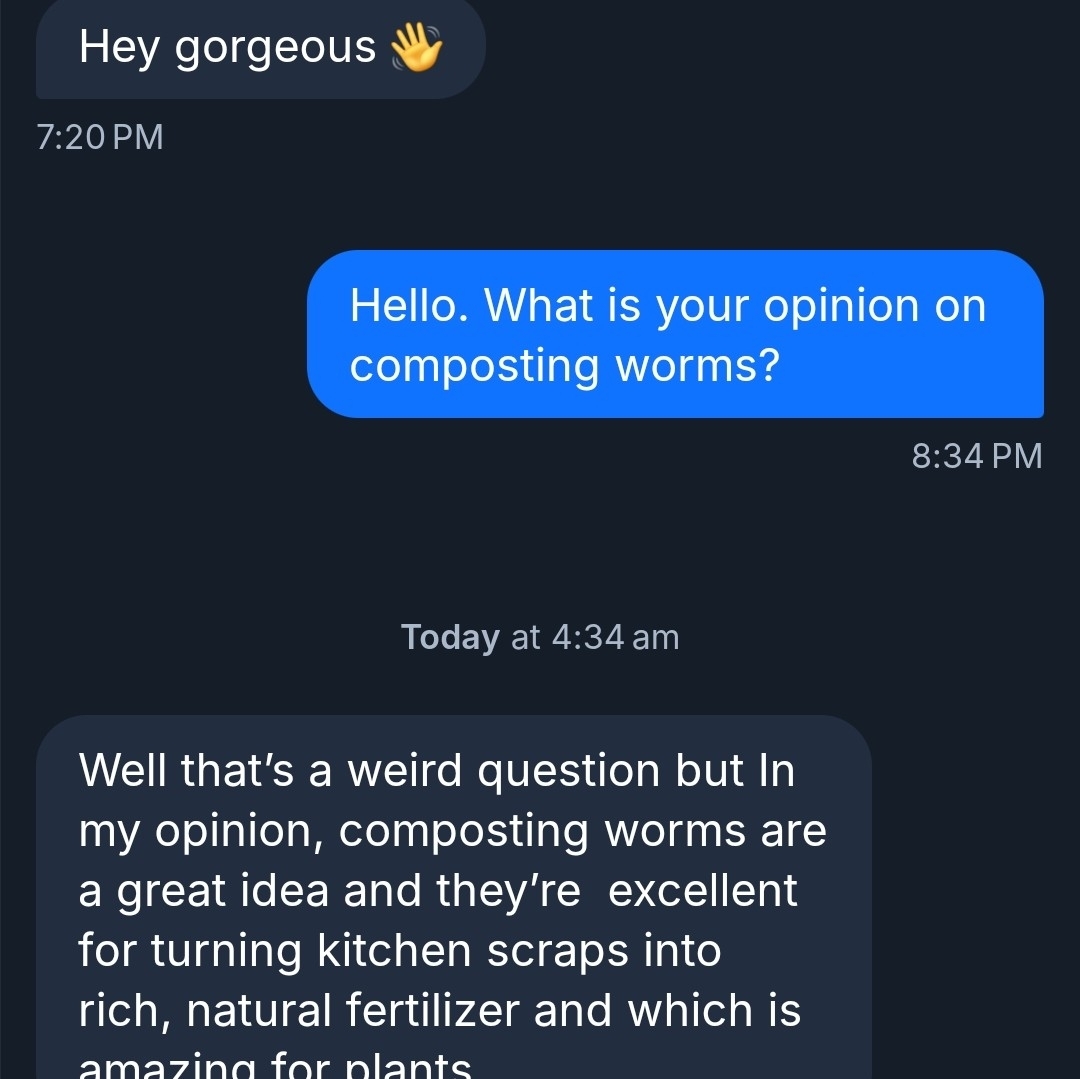Screen dimensions: 1080x1079
Task: Select the blue composting worms question bubble
Action: click(675, 334)
